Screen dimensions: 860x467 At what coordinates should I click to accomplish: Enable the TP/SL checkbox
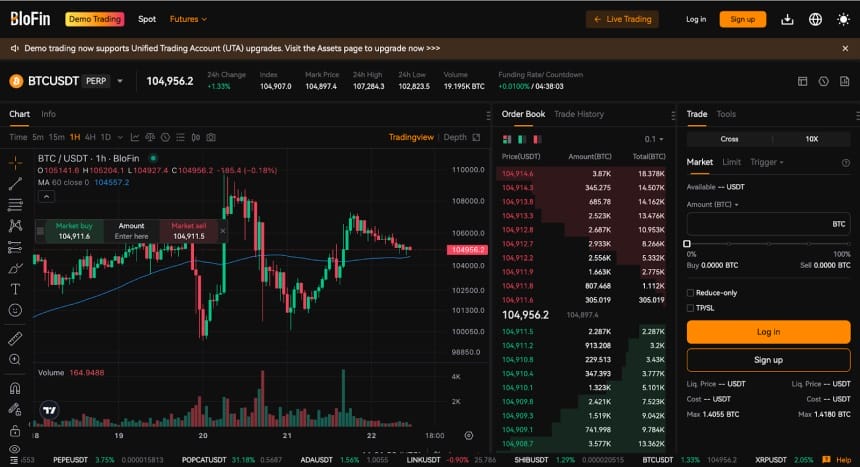691,308
